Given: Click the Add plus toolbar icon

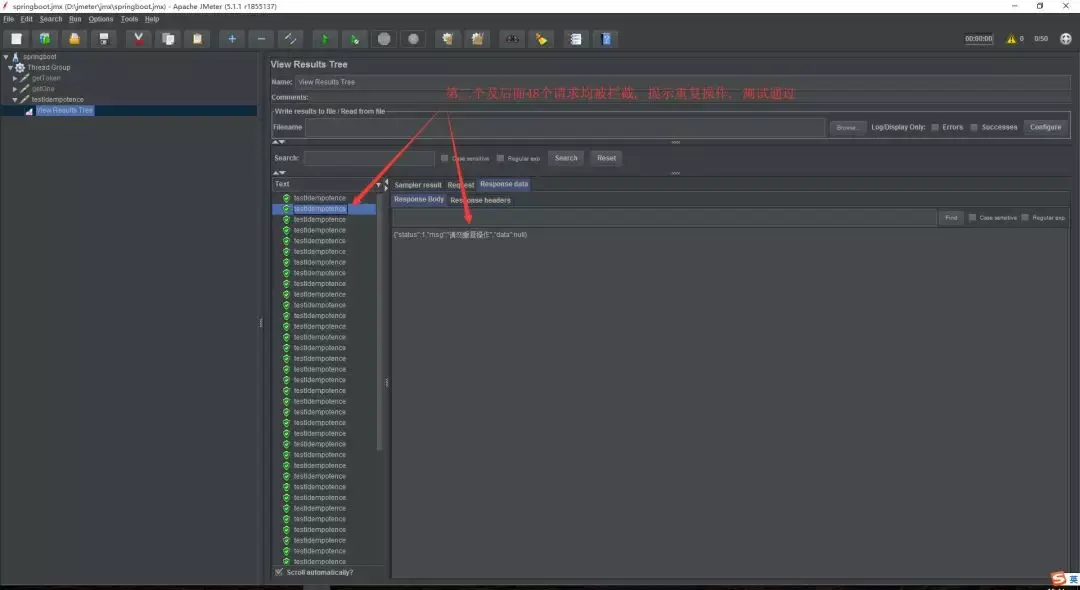Looking at the screenshot, I should pos(231,39).
